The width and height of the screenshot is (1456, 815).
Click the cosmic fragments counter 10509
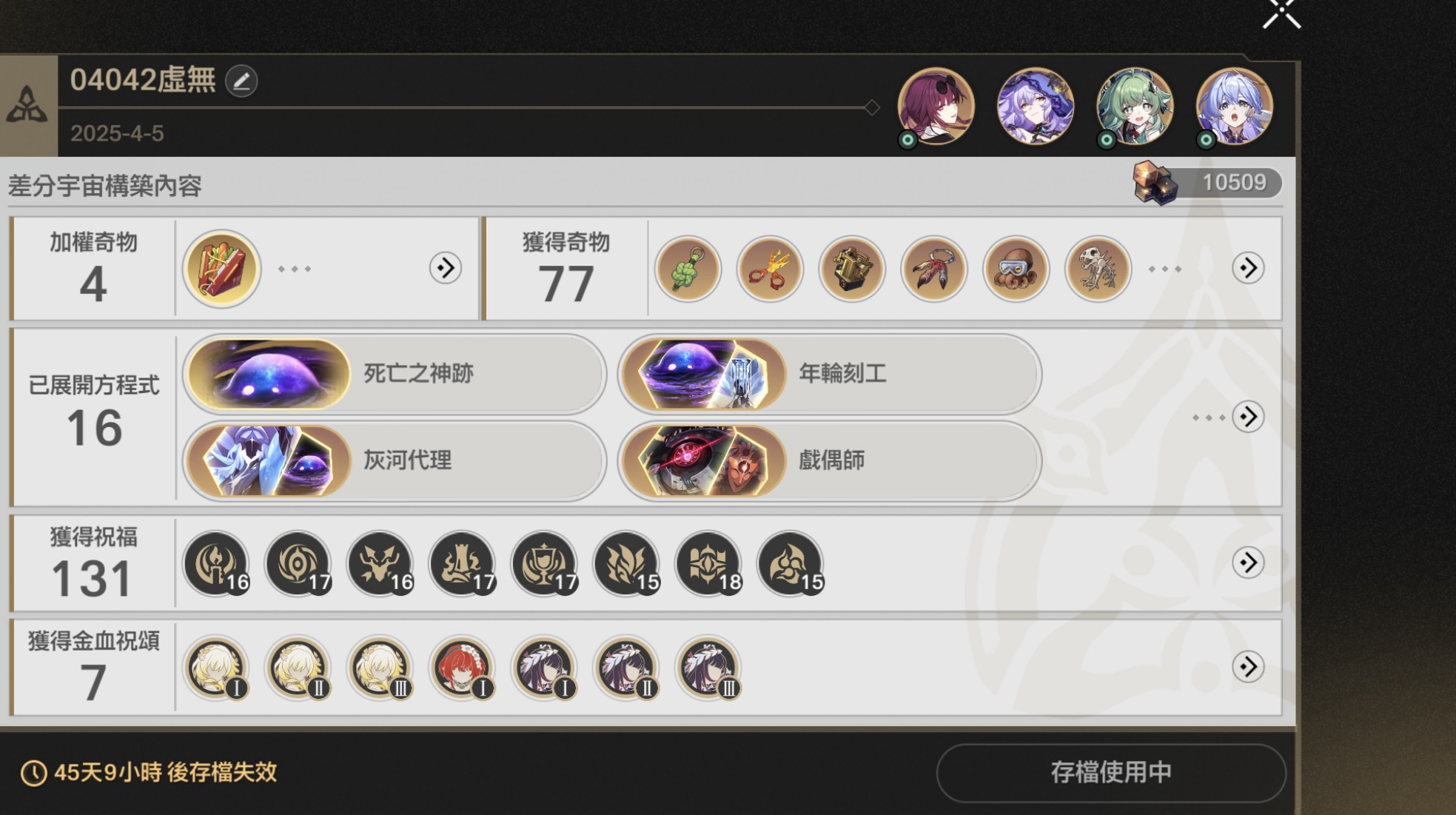coord(1208,182)
